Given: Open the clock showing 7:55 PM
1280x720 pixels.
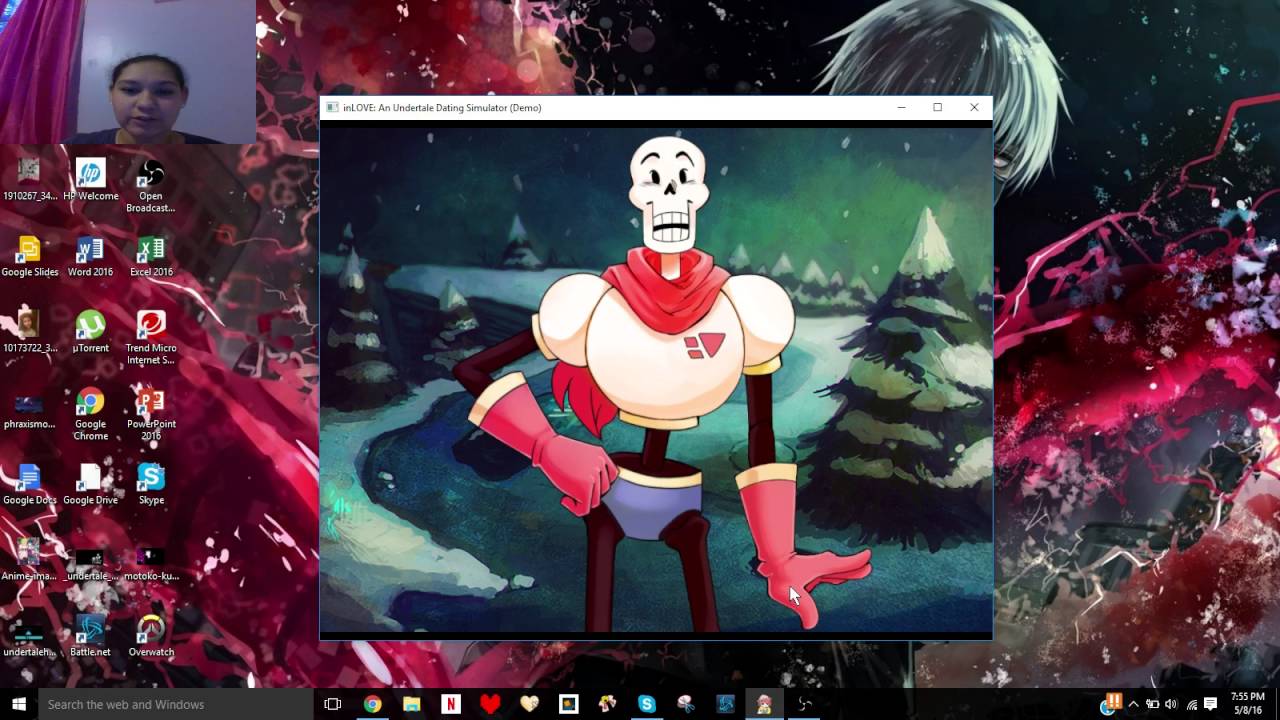Looking at the screenshot, I should 1248,704.
